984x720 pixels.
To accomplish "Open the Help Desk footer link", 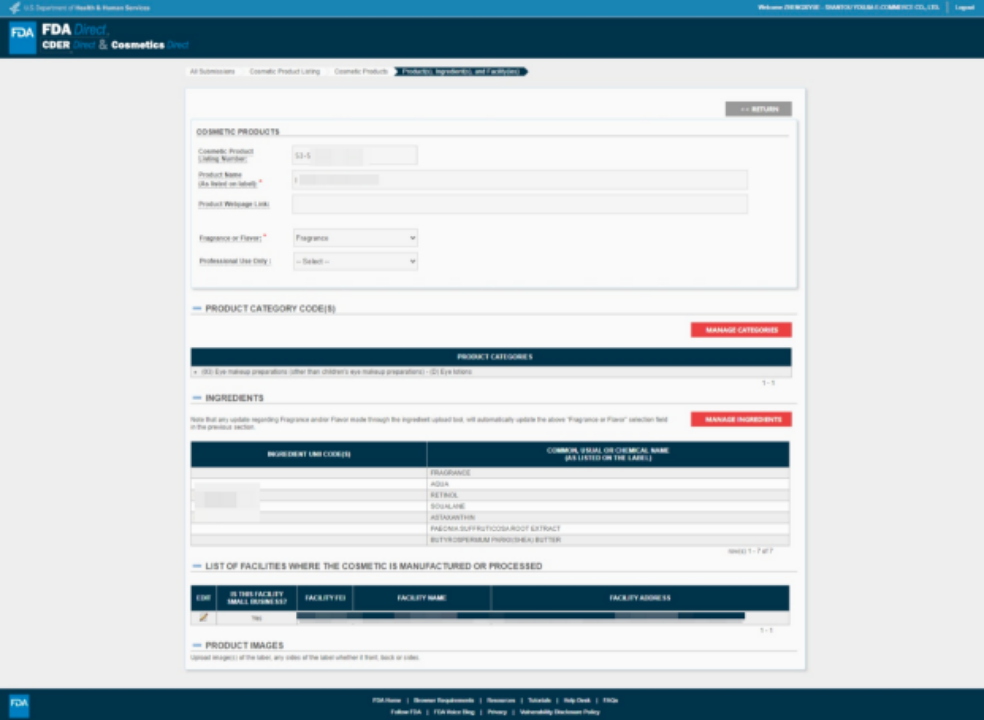I will click(577, 700).
